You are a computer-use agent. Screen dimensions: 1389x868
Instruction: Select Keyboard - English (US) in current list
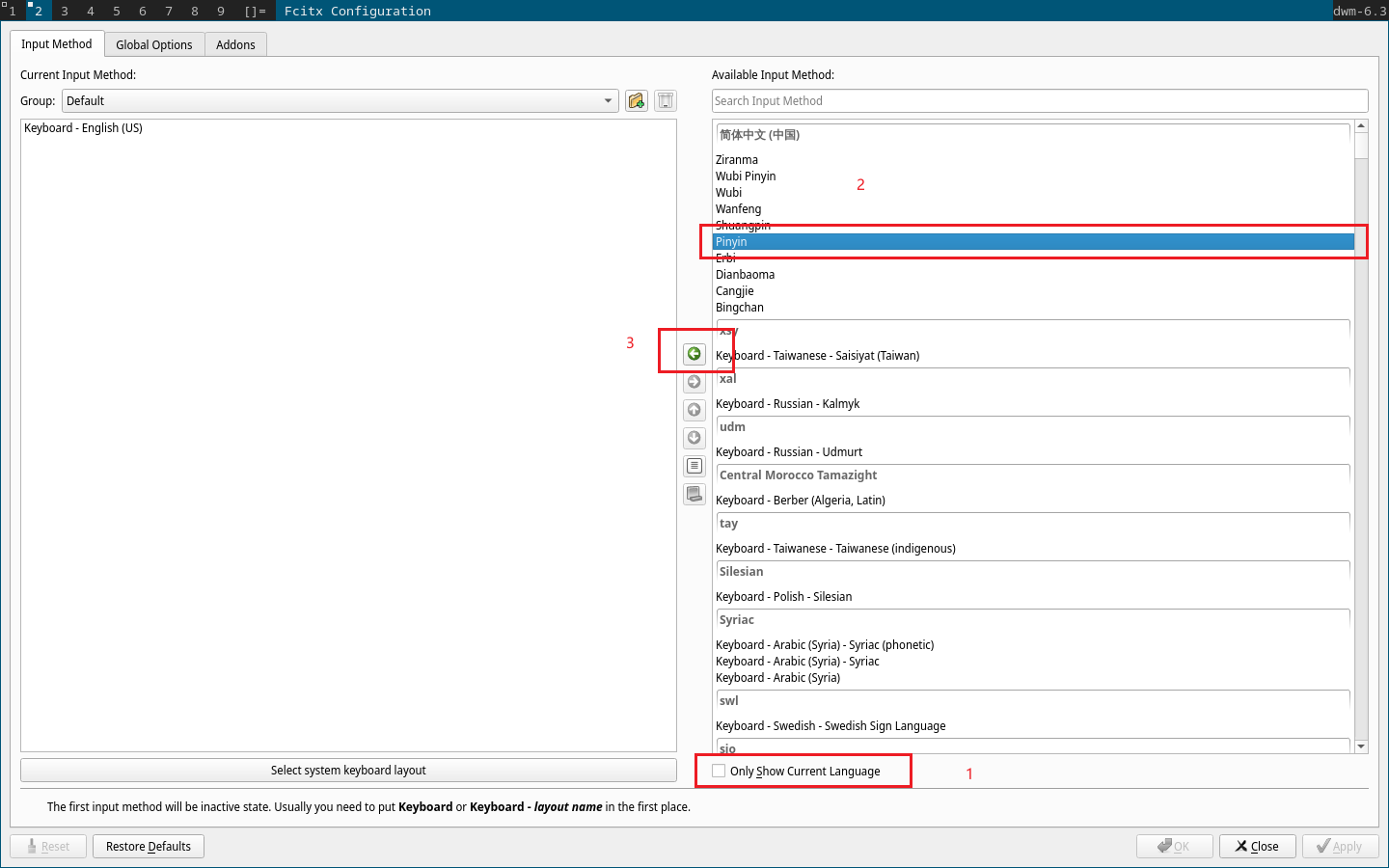(348, 128)
